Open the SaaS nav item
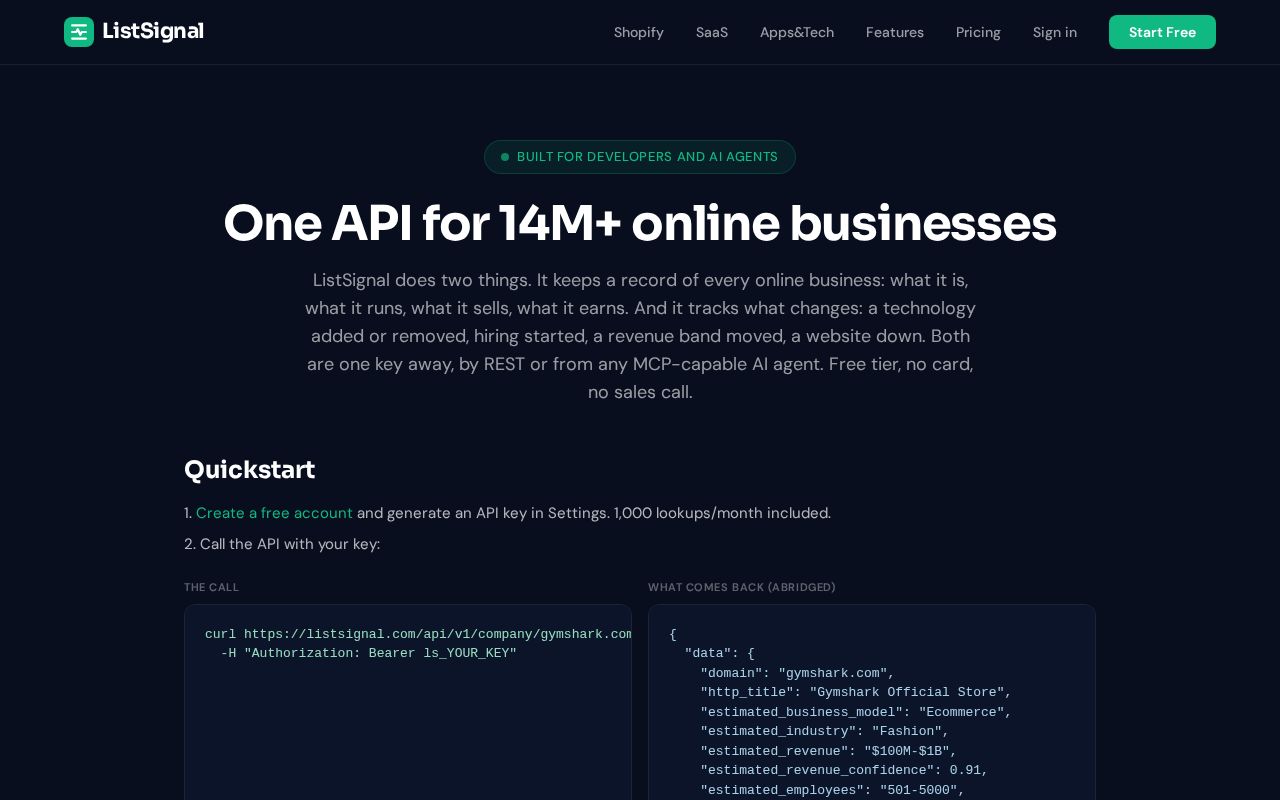The width and height of the screenshot is (1280, 800). (x=712, y=32)
